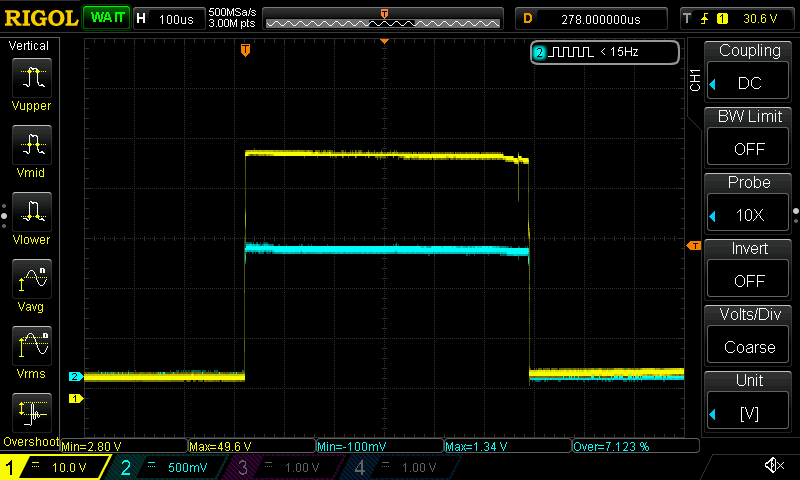Click the channel 2 coupling symbol in tab
The height and width of the screenshot is (480, 800).
tap(151, 464)
